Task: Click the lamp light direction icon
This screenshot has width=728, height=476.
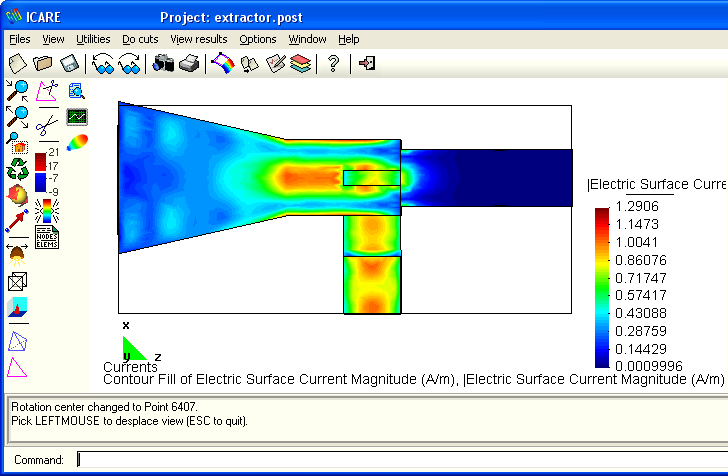Action: pos(18,254)
